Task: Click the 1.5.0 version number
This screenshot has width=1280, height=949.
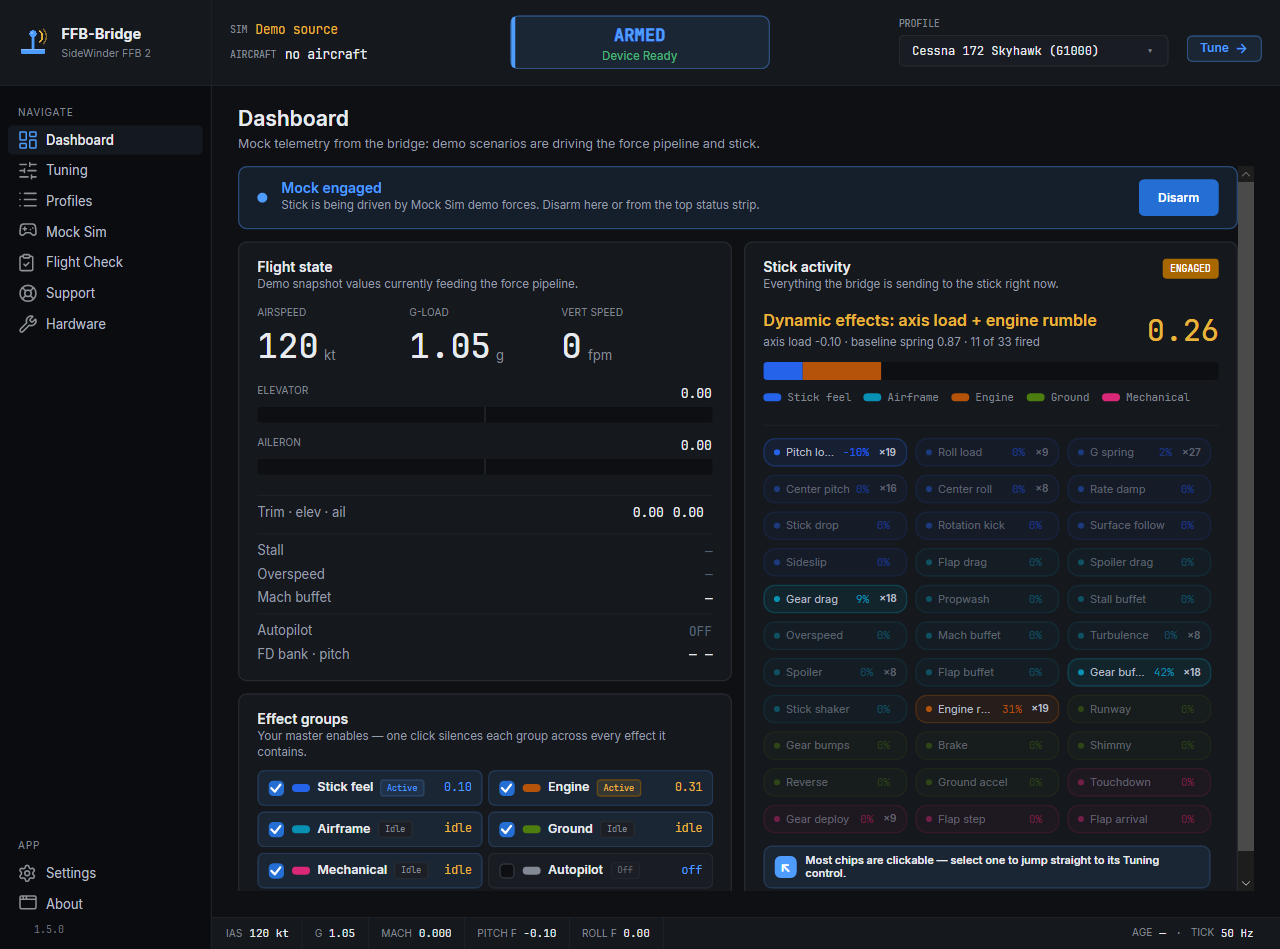Action: pos(49,929)
